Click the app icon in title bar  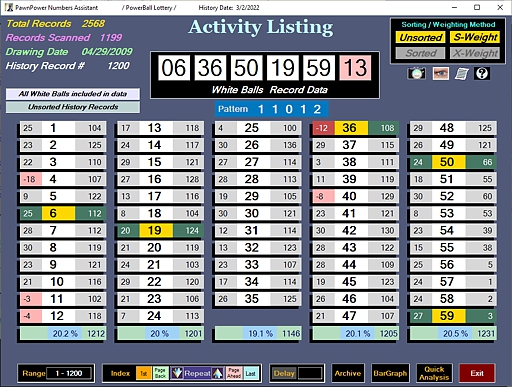coord(9,7)
